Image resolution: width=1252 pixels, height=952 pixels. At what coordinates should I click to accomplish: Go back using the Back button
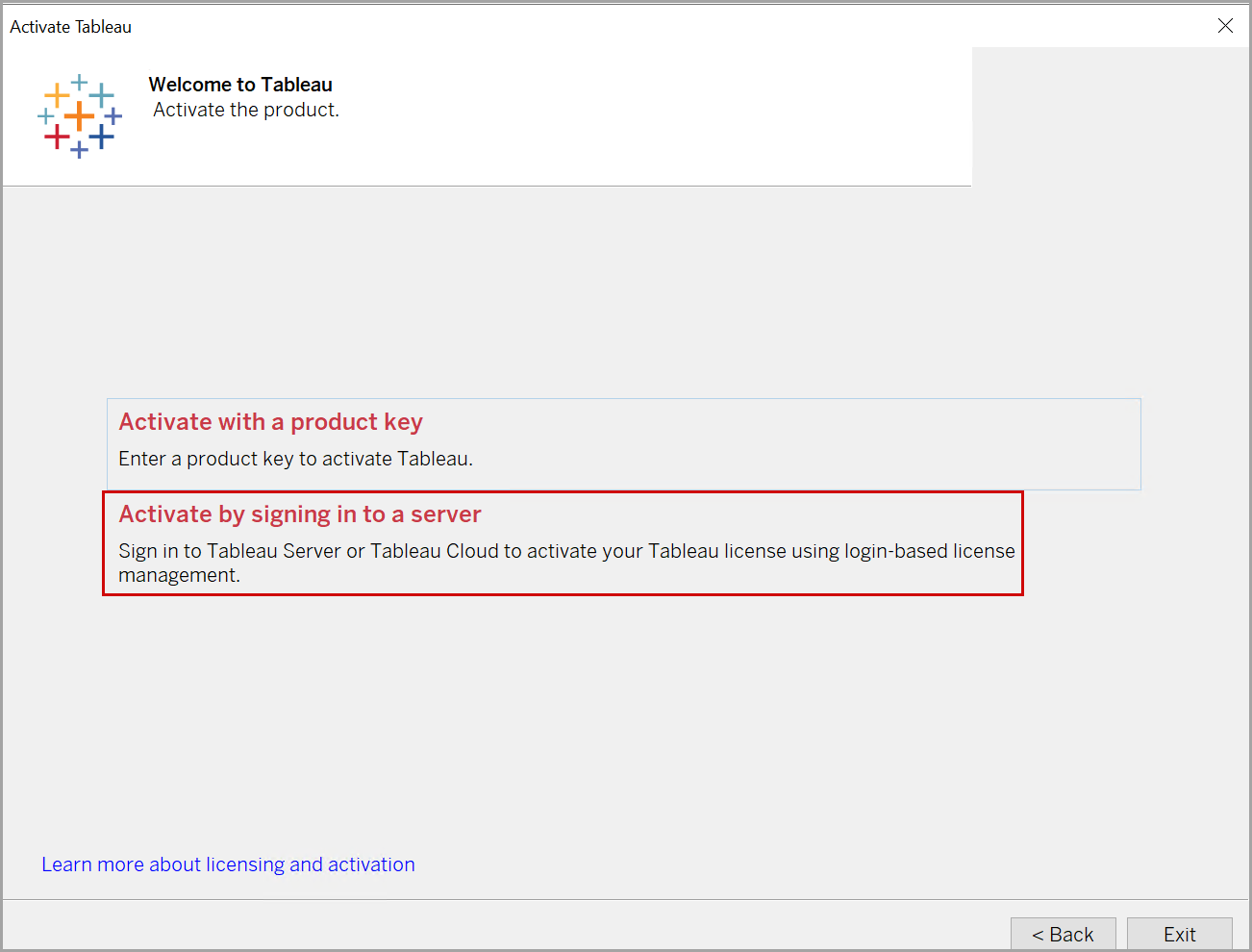coord(1063,934)
